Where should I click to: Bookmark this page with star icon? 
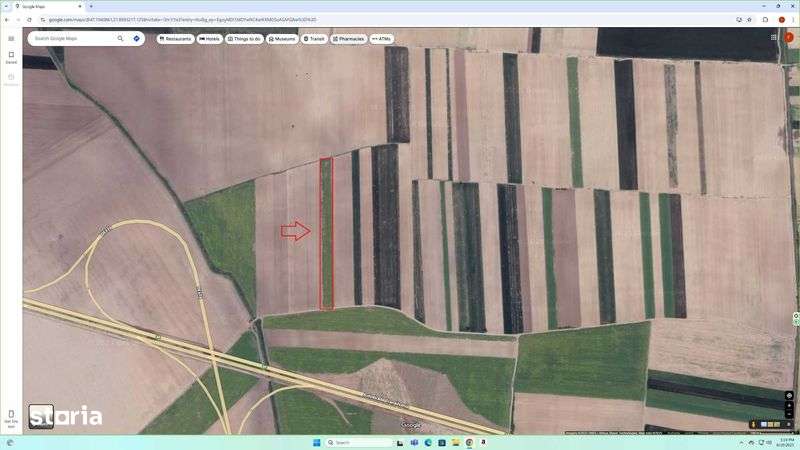tap(749, 20)
